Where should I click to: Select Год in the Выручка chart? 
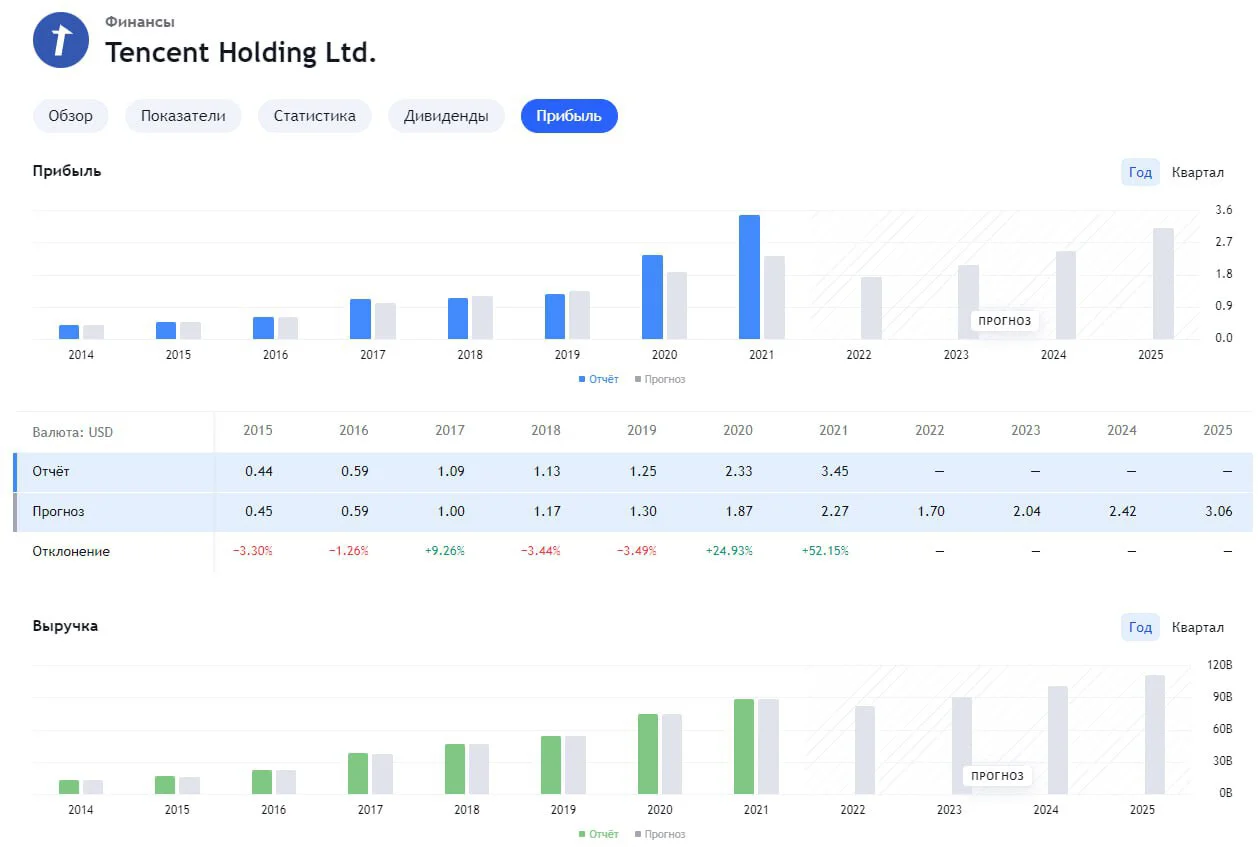(1140, 627)
